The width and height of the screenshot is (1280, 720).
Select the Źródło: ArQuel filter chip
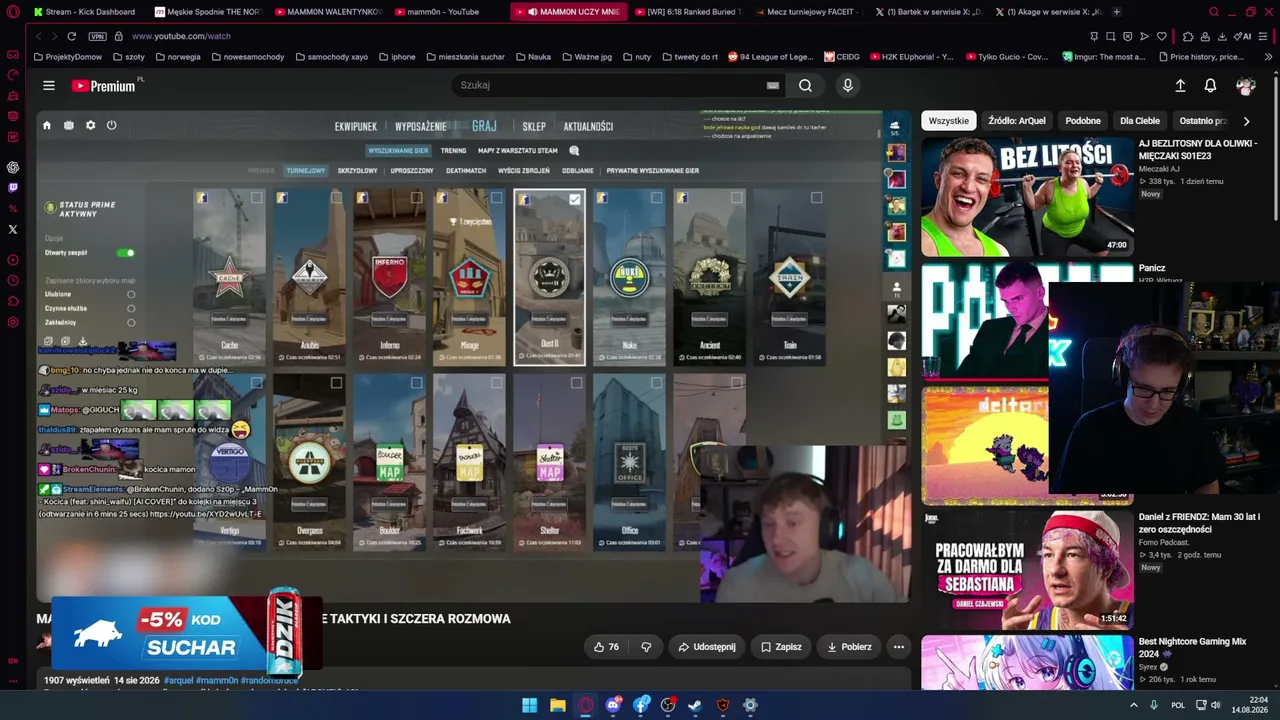tap(1017, 121)
